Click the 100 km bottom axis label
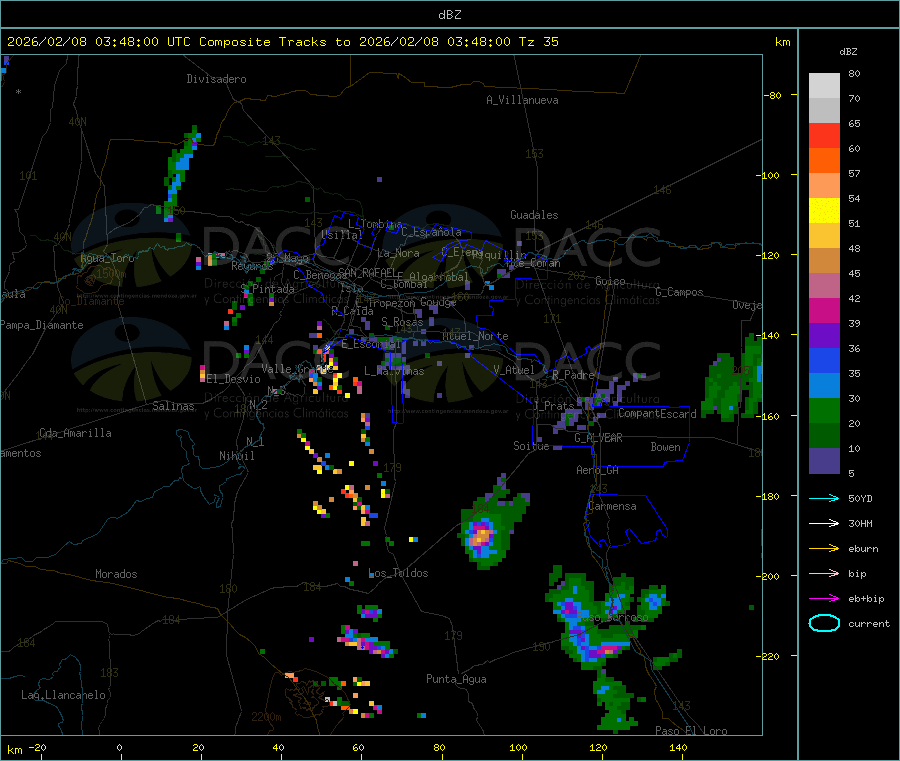This screenshot has width=900, height=761. coord(518,747)
